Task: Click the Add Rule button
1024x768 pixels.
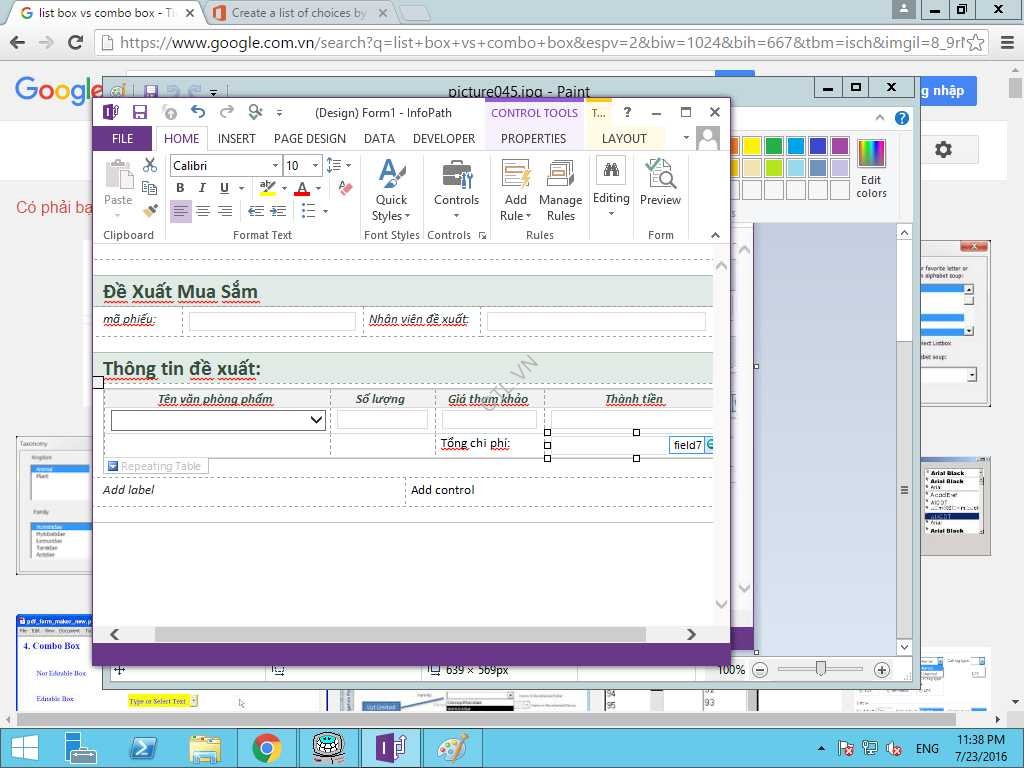Action: [515, 190]
